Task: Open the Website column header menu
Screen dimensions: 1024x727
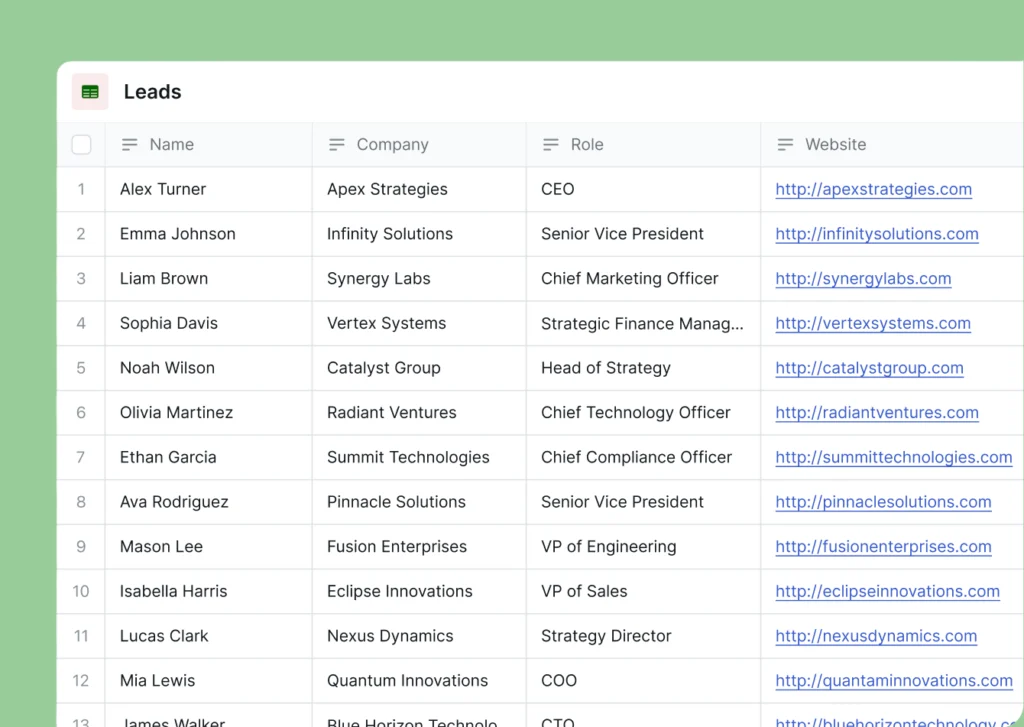Action: (x=835, y=145)
